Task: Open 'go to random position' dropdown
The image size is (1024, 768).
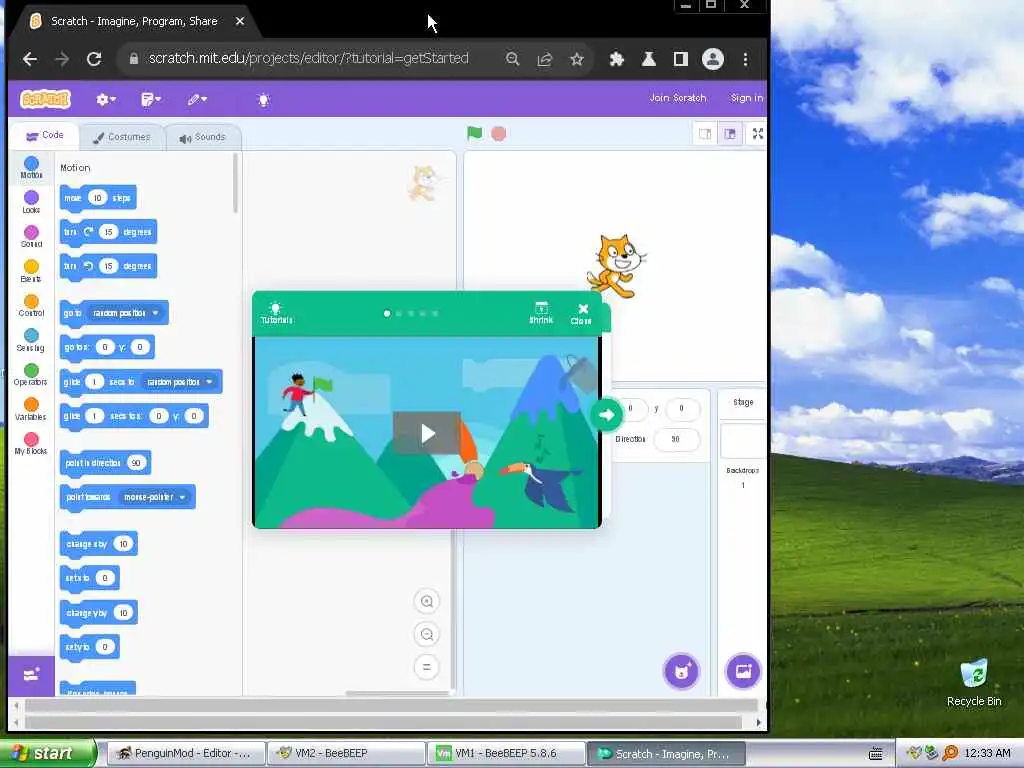Action: point(125,313)
